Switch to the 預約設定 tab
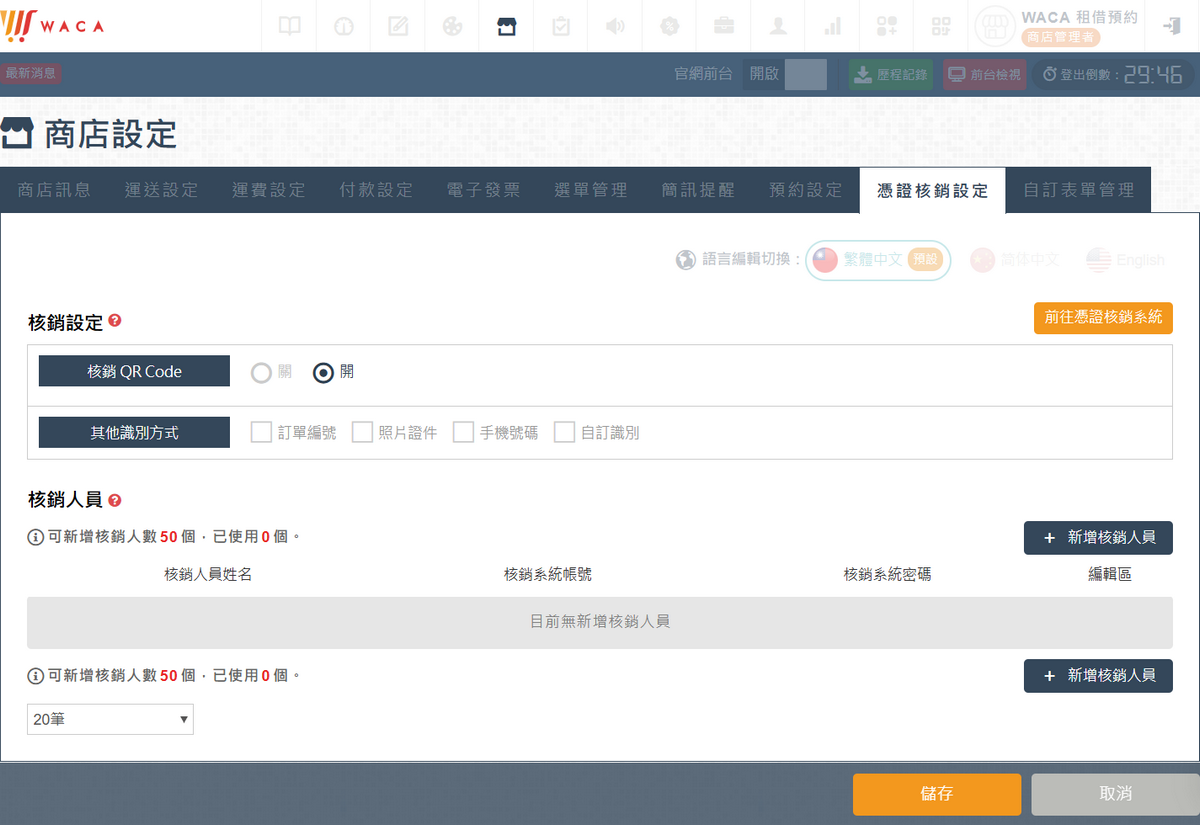 click(x=805, y=190)
